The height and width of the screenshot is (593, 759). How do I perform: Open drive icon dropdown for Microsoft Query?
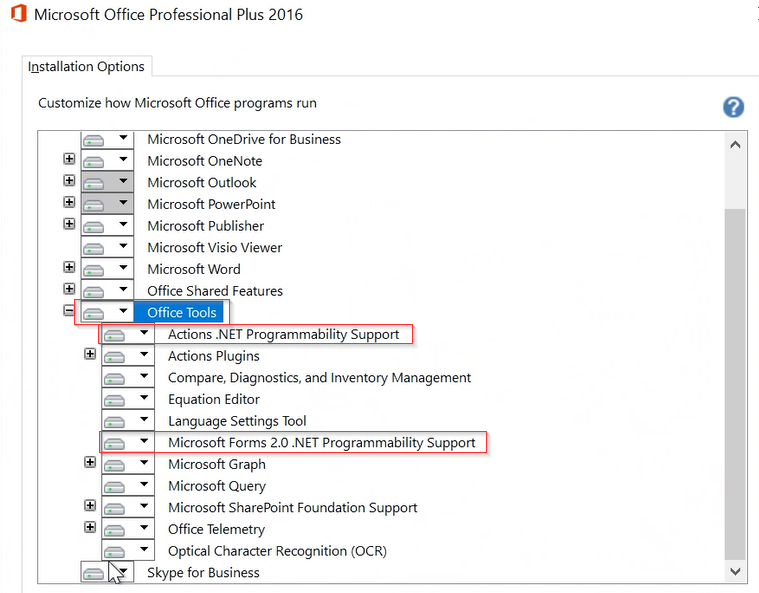click(128, 486)
